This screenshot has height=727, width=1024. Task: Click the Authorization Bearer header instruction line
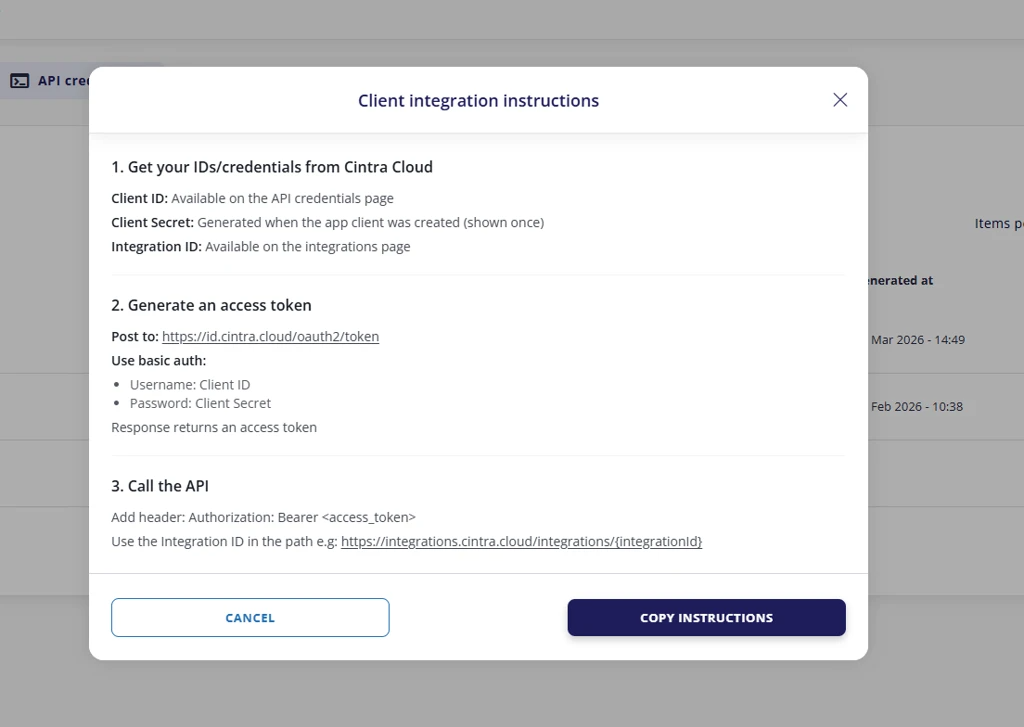(x=263, y=518)
